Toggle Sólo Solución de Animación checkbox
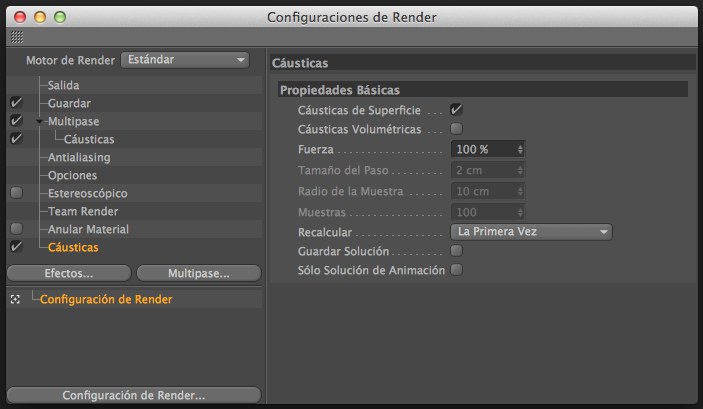Viewport: 703px width, 409px height. pos(457,270)
